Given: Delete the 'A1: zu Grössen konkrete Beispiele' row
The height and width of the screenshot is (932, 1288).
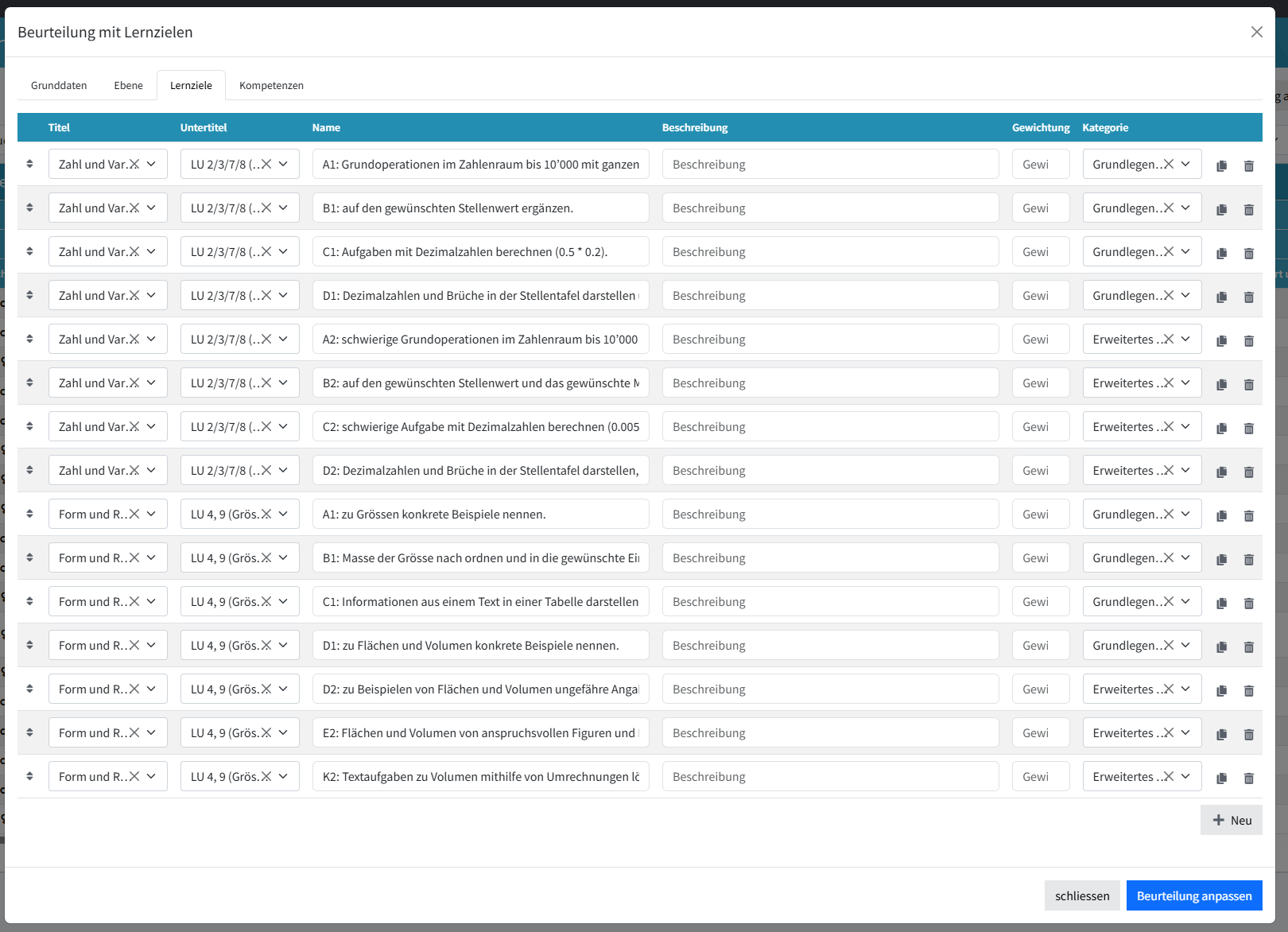Looking at the screenshot, I should (1249, 515).
